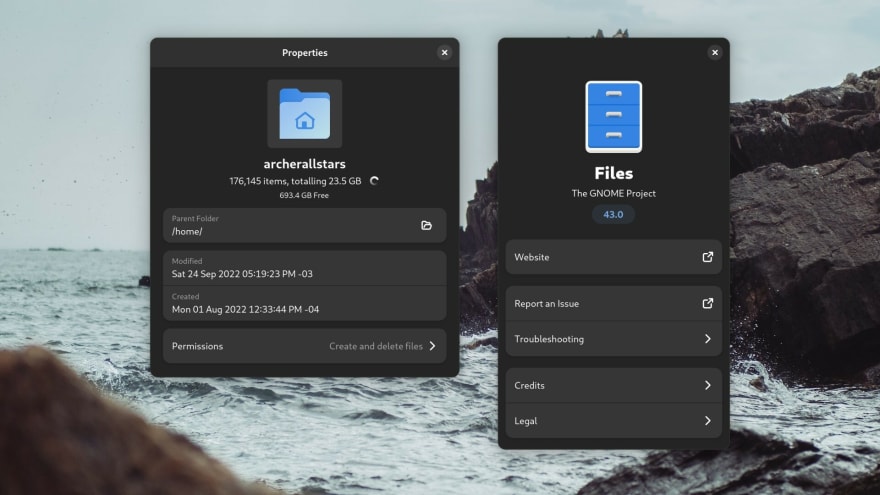
Task: Open the Website row
Action: point(613,257)
